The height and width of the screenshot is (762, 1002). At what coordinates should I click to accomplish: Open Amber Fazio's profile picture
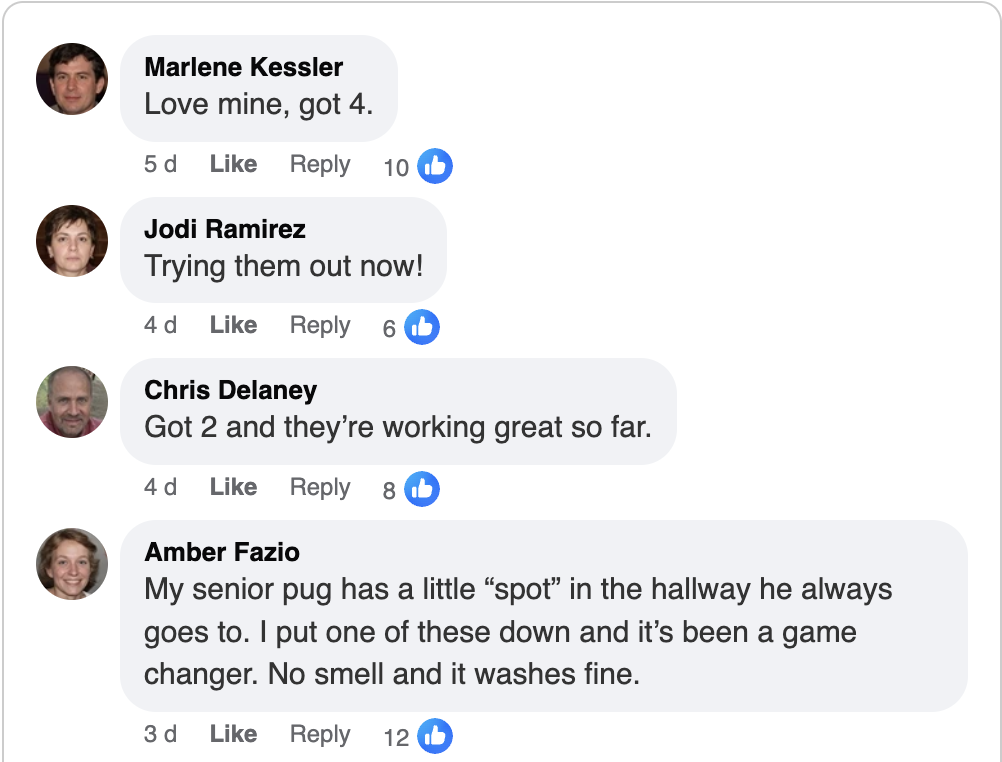pos(71,564)
